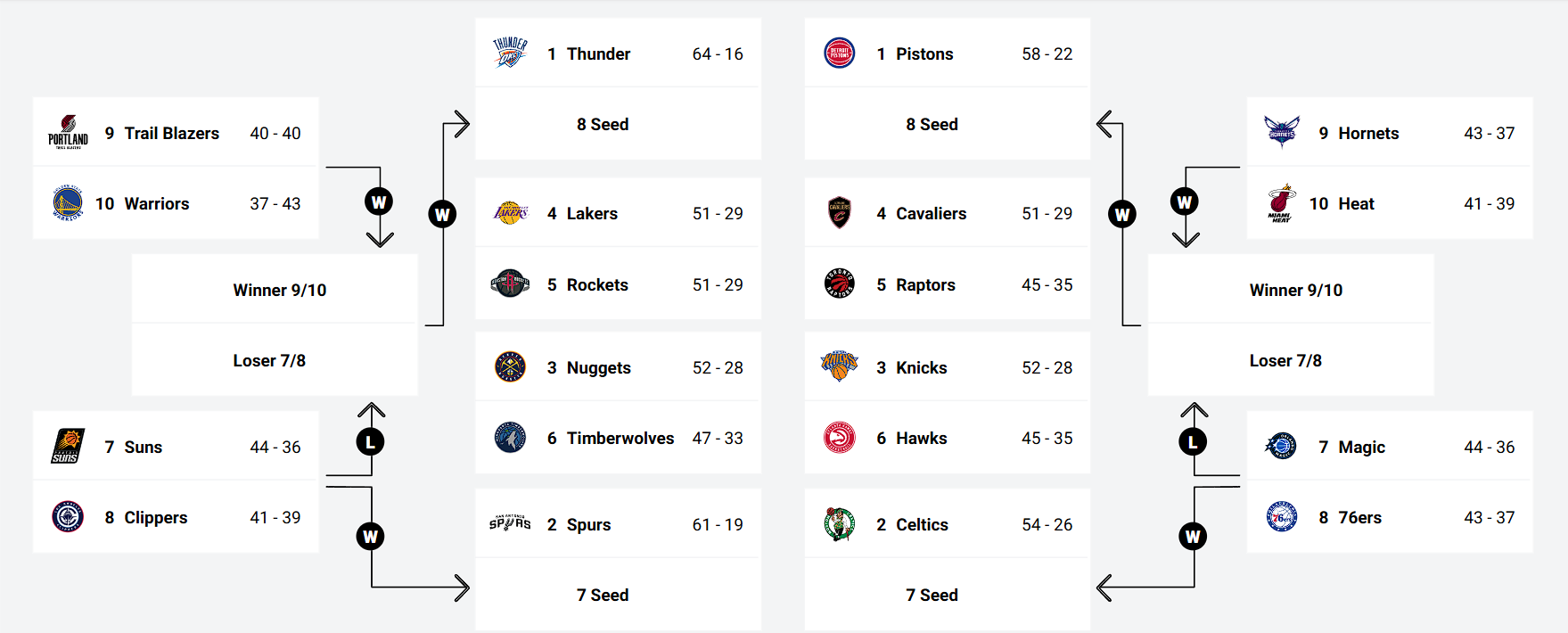Click the Knicks team logo
This screenshot has height=633, width=1568.
pyautogui.click(x=839, y=366)
